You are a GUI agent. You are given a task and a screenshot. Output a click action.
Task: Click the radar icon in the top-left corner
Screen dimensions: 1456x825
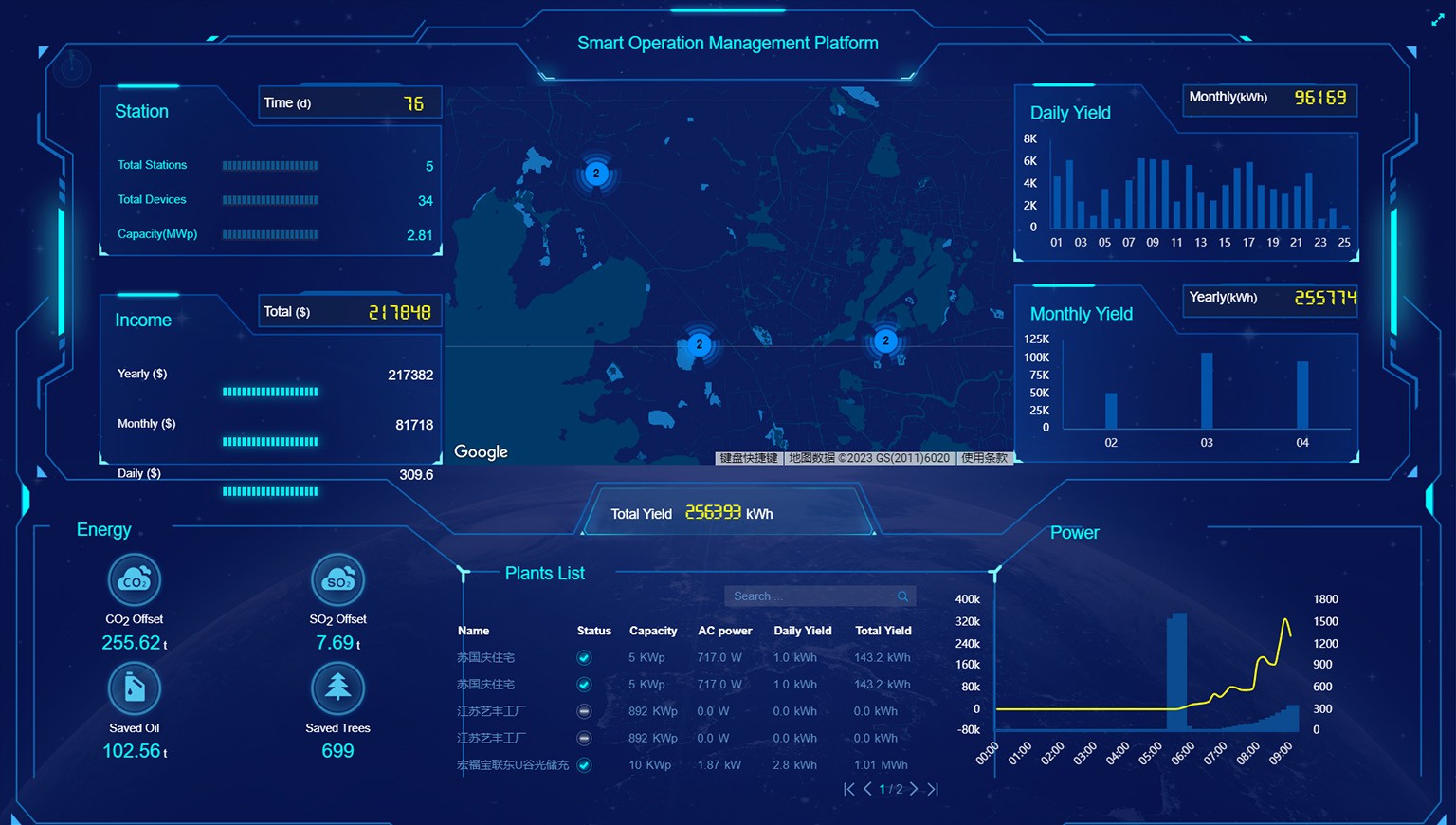72,68
